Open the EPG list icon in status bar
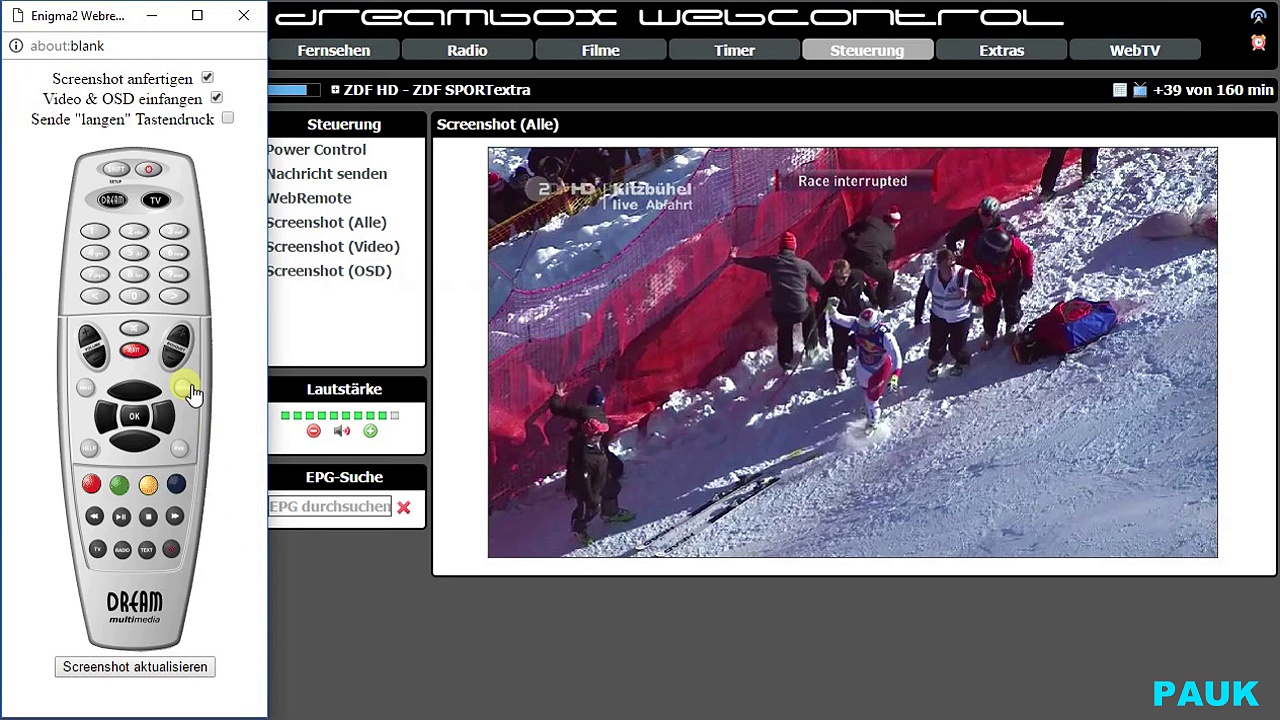This screenshot has width=1280, height=720. pyautogui.click(x=1120, y=90)
